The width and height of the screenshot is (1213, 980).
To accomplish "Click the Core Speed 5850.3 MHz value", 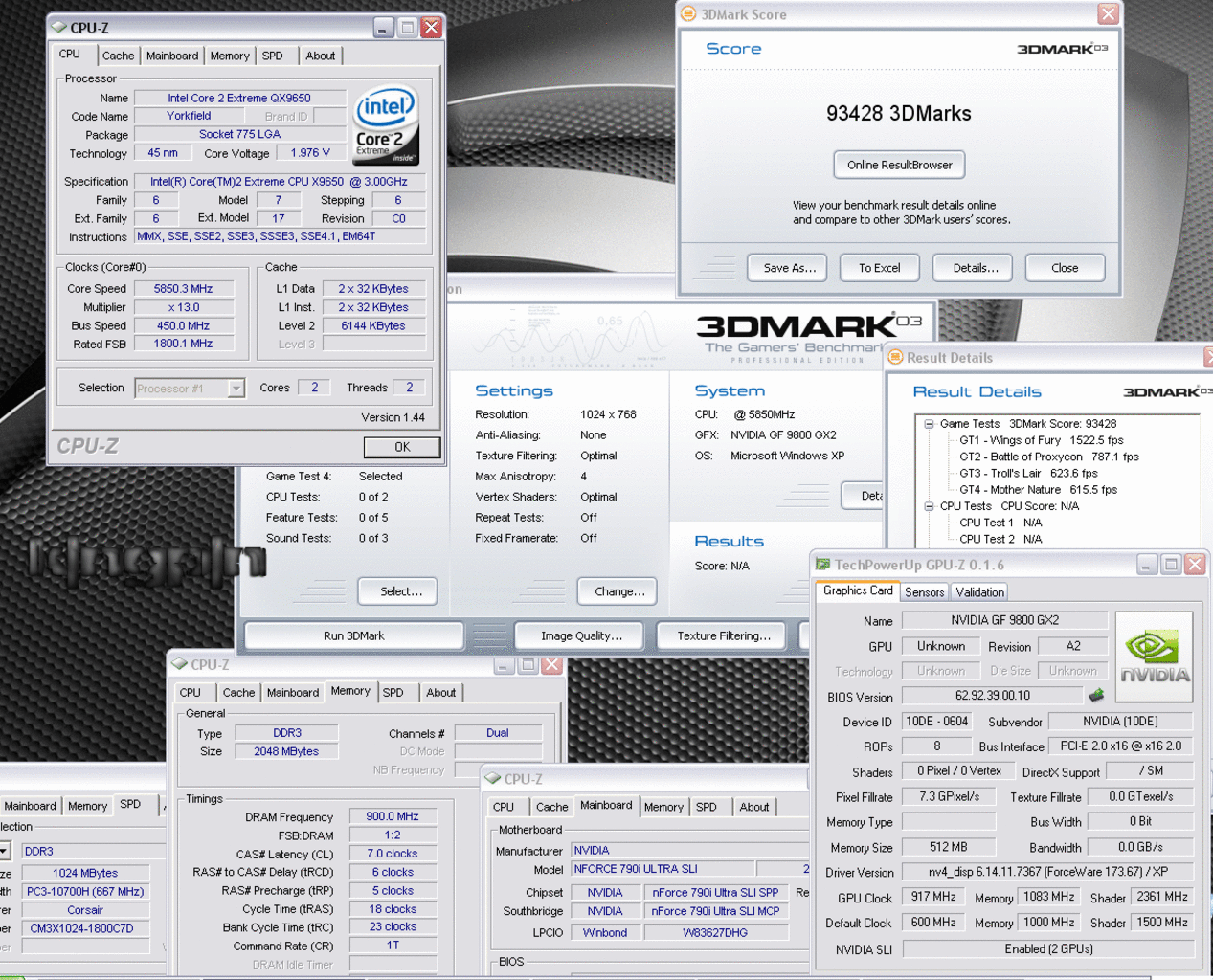I will [184, 288].
